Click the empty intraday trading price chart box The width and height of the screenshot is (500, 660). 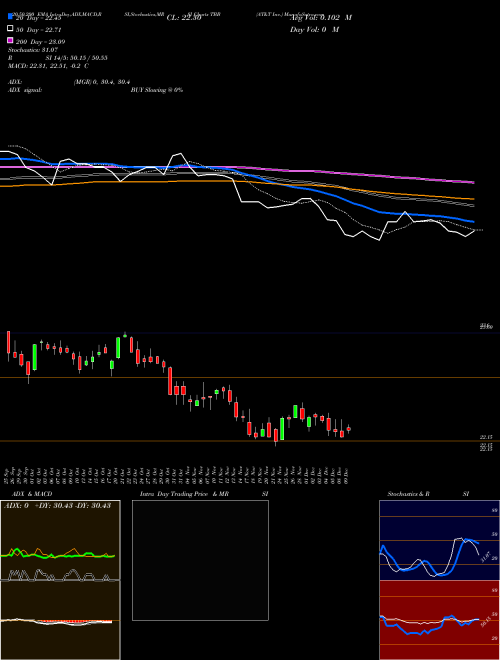point(200,560)
